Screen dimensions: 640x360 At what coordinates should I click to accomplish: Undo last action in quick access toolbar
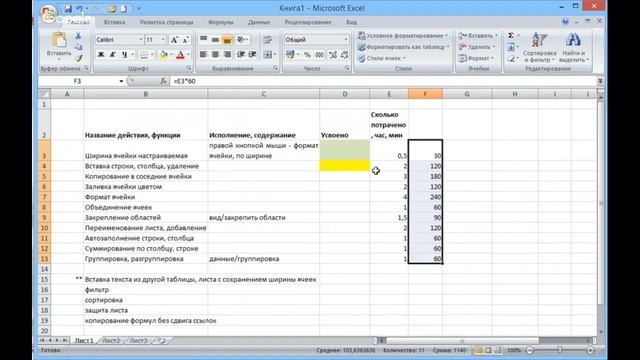coord(80,9)
